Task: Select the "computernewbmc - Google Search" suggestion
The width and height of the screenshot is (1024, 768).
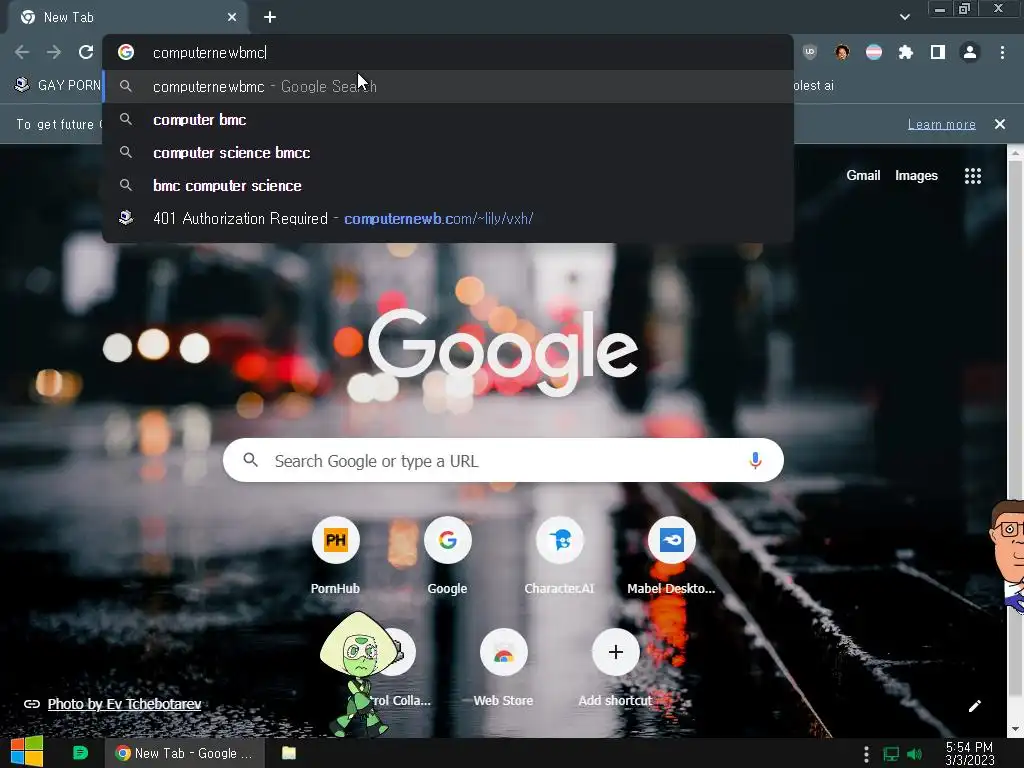Action: tap(448, 86)
